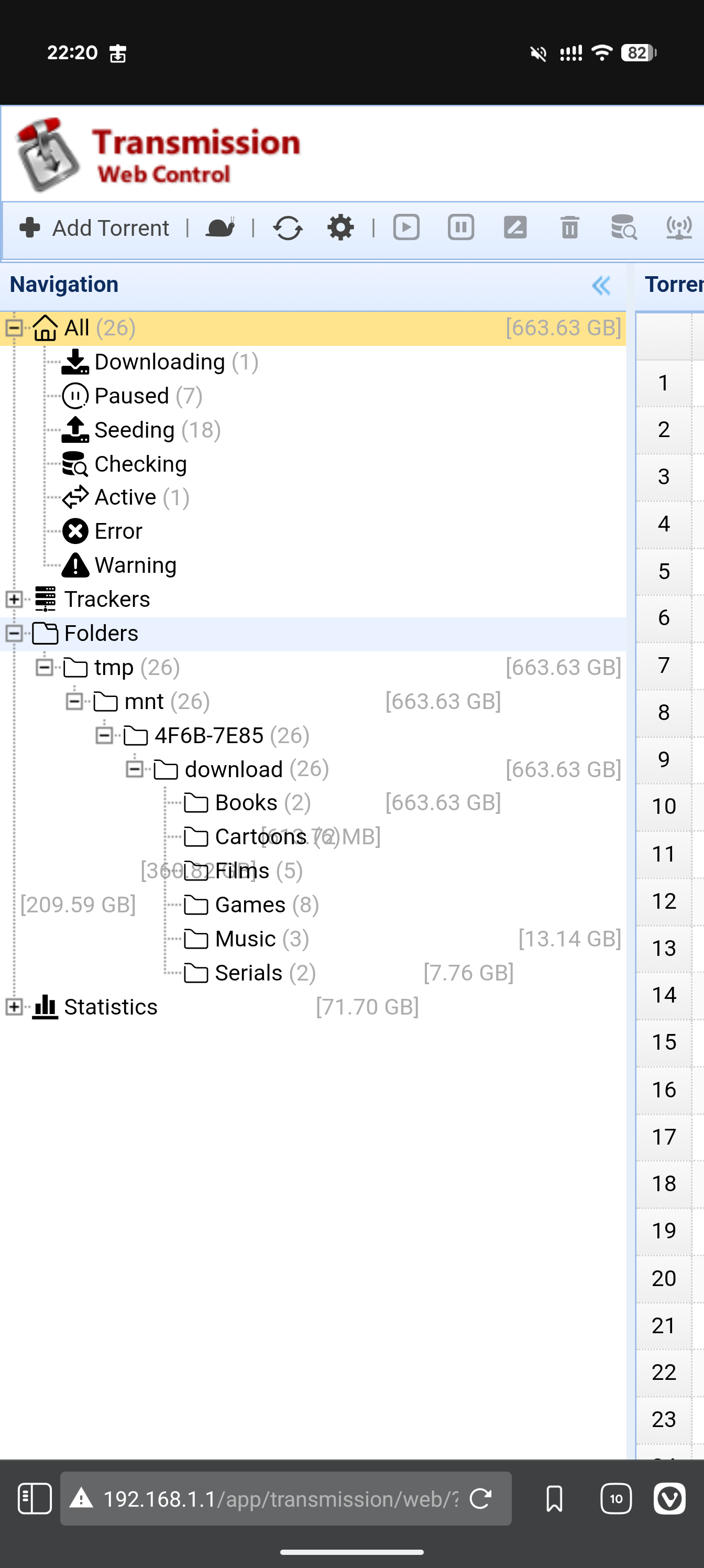Image resolution: width=704 pixels, height=1568 pixels.
Task: Expand the Trackers tree node
Action: (14, 599)
